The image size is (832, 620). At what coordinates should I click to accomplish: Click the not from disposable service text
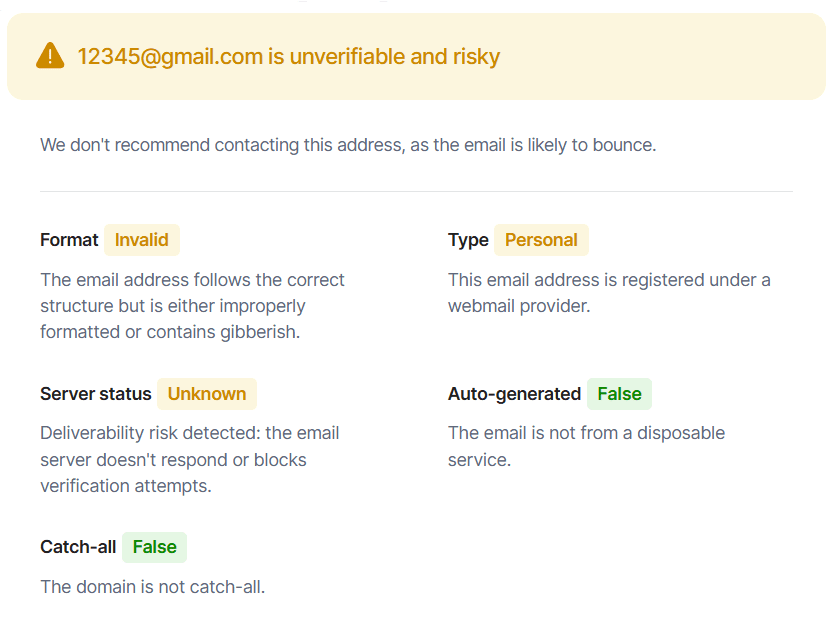pyautogui.click(x=586, y=446)
